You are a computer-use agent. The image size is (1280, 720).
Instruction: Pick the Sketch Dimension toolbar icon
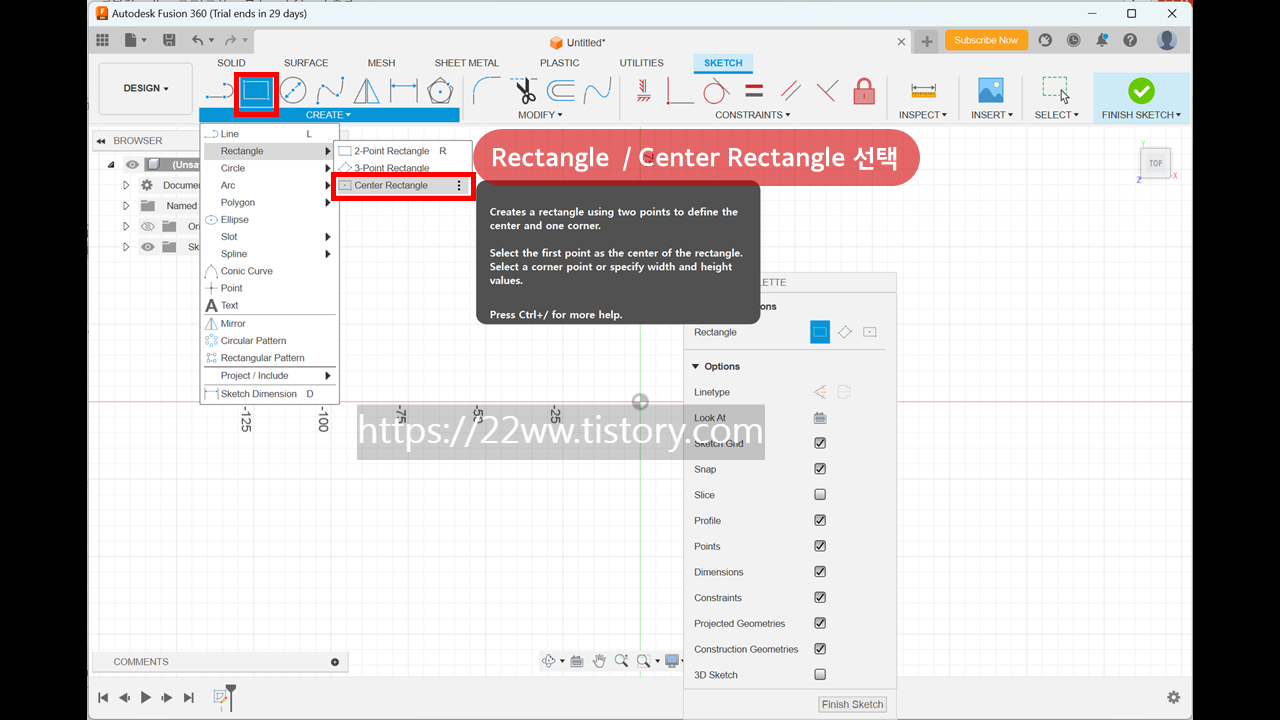click(x=403, y=91)
